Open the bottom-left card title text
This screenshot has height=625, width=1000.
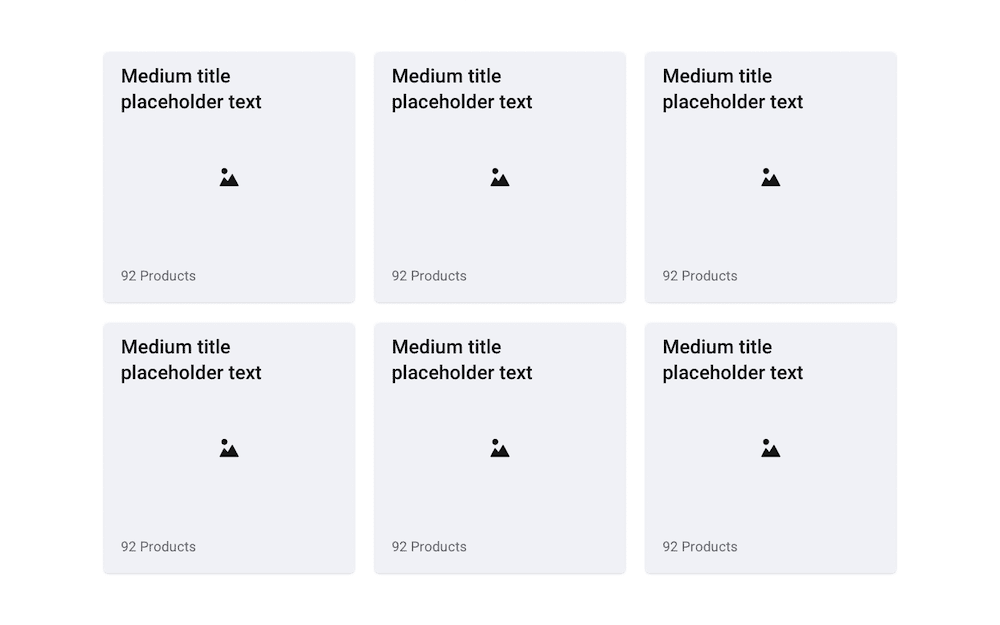pos(191,360)
